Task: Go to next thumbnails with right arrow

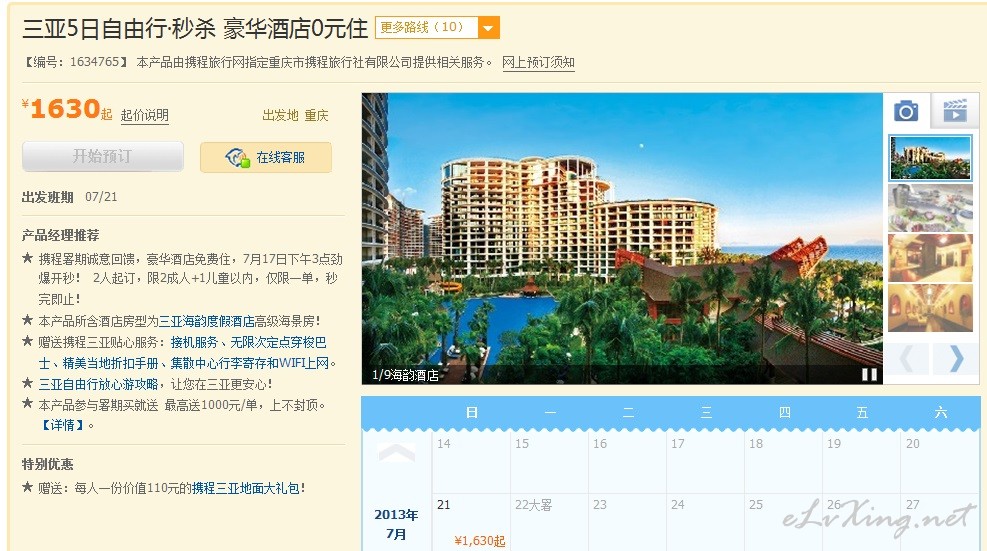Action: 956,359
